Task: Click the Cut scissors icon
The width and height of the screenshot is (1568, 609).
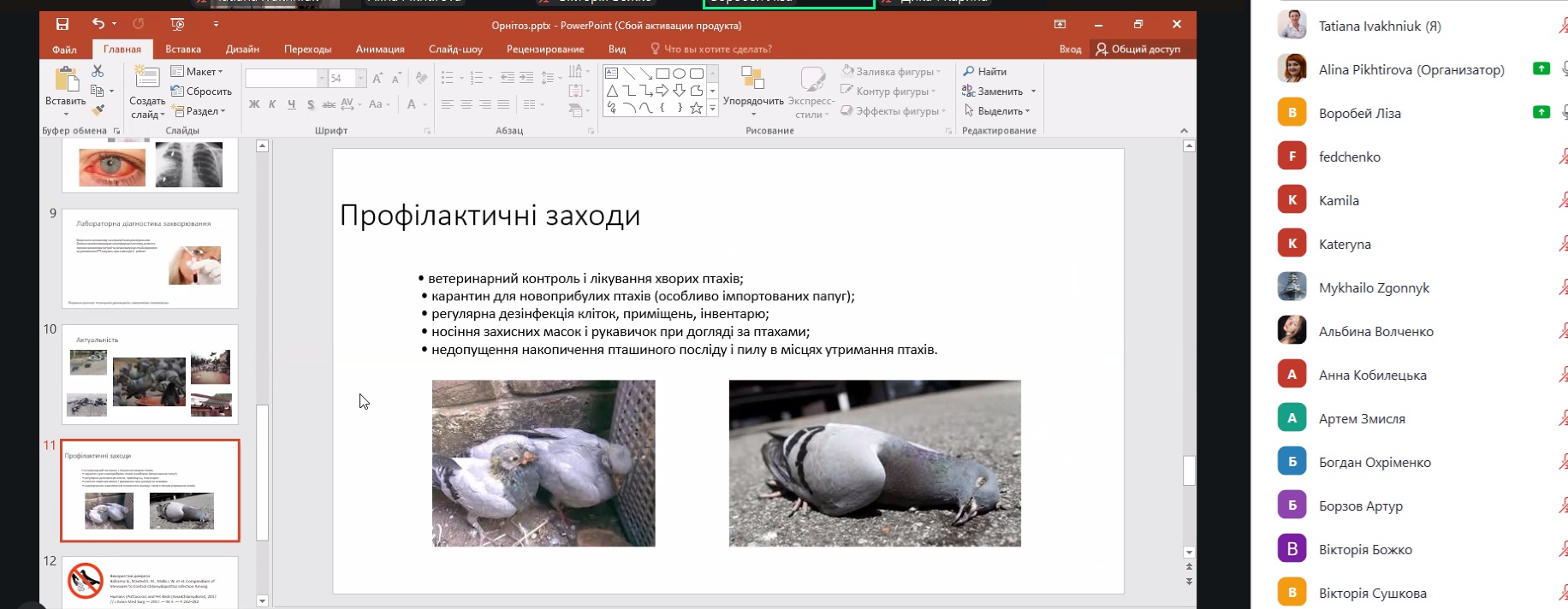Action: pos(98,71)
